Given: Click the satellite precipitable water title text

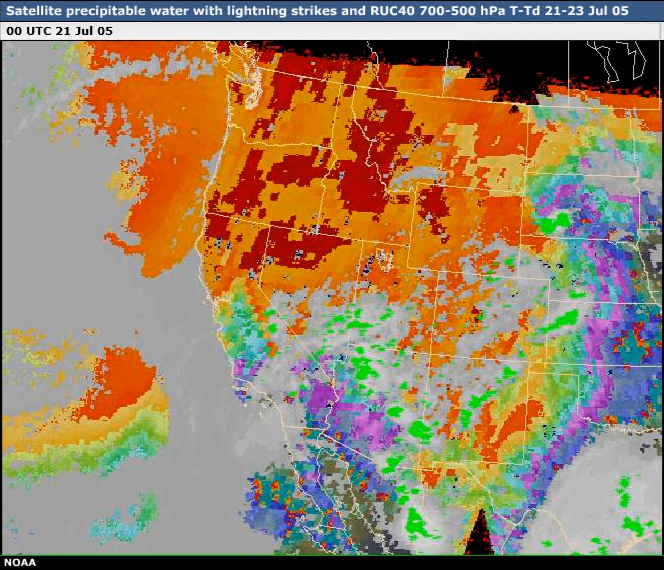Looking at the screenshot, I should tap(317, 11).
